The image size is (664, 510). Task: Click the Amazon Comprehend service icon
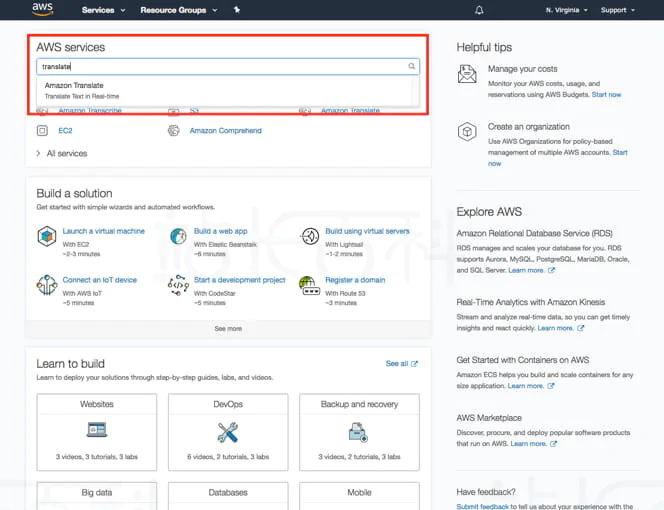pyautogui.click(x=174, y=131)
